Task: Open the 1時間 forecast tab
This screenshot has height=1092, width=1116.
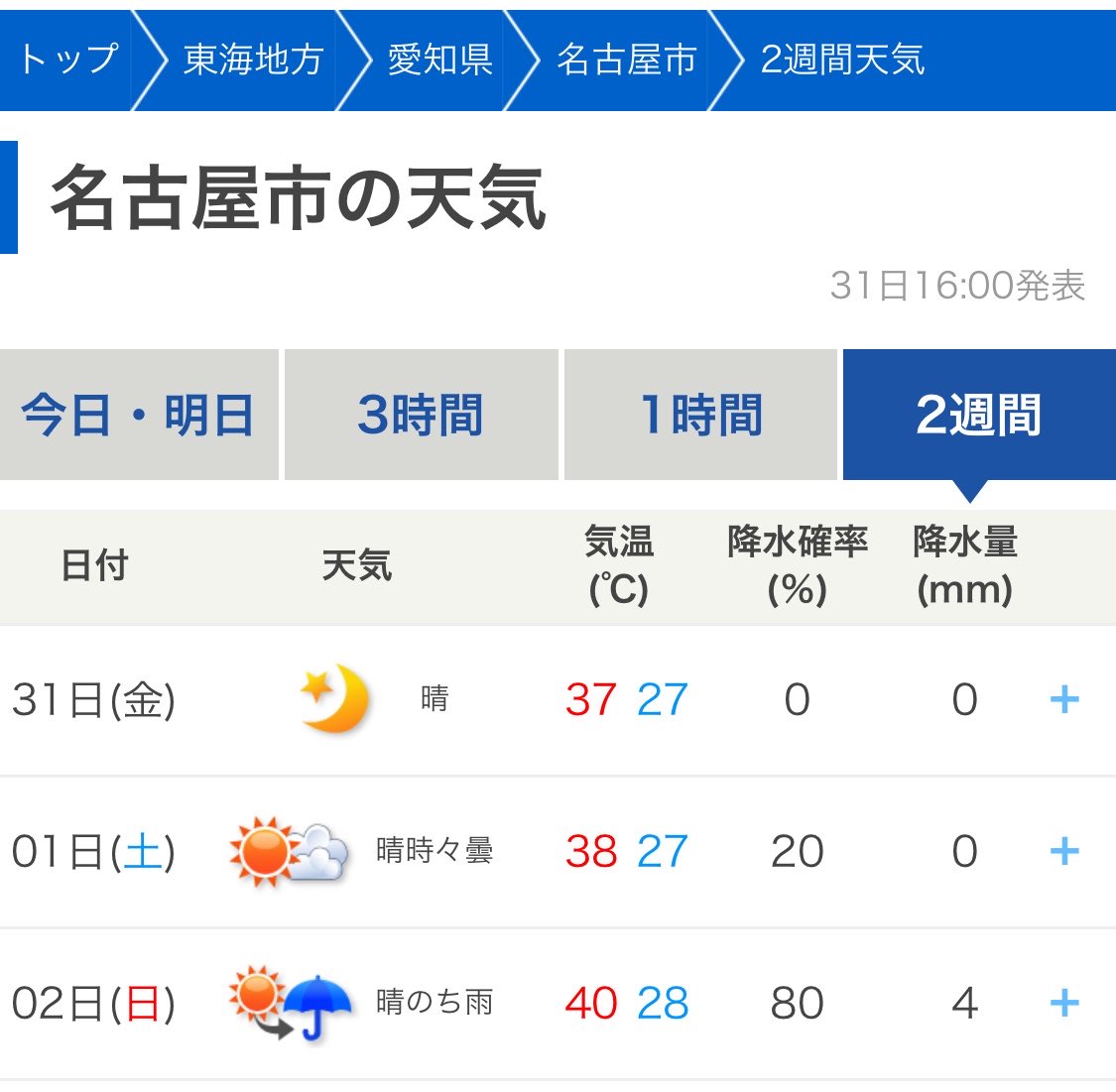Action: [x=700, y=415]
